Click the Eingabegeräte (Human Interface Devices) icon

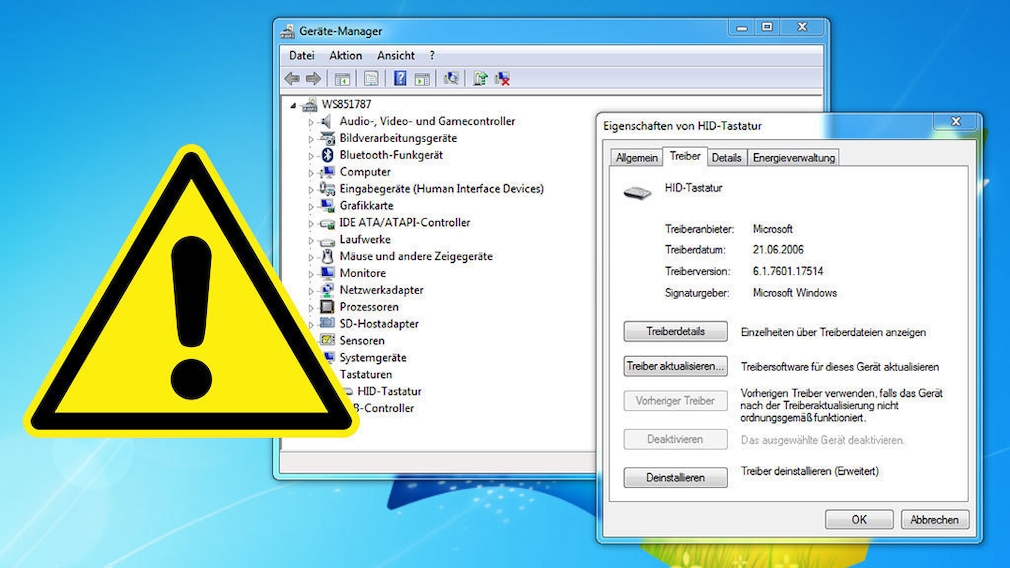pos(327,189)
